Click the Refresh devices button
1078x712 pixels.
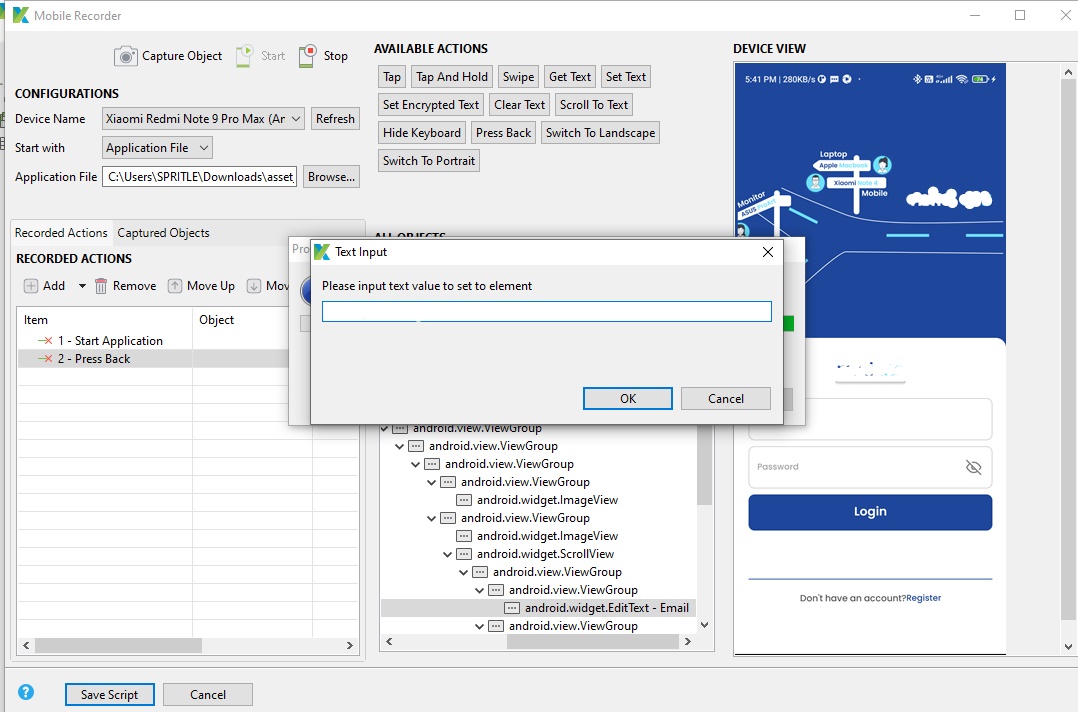336,119
